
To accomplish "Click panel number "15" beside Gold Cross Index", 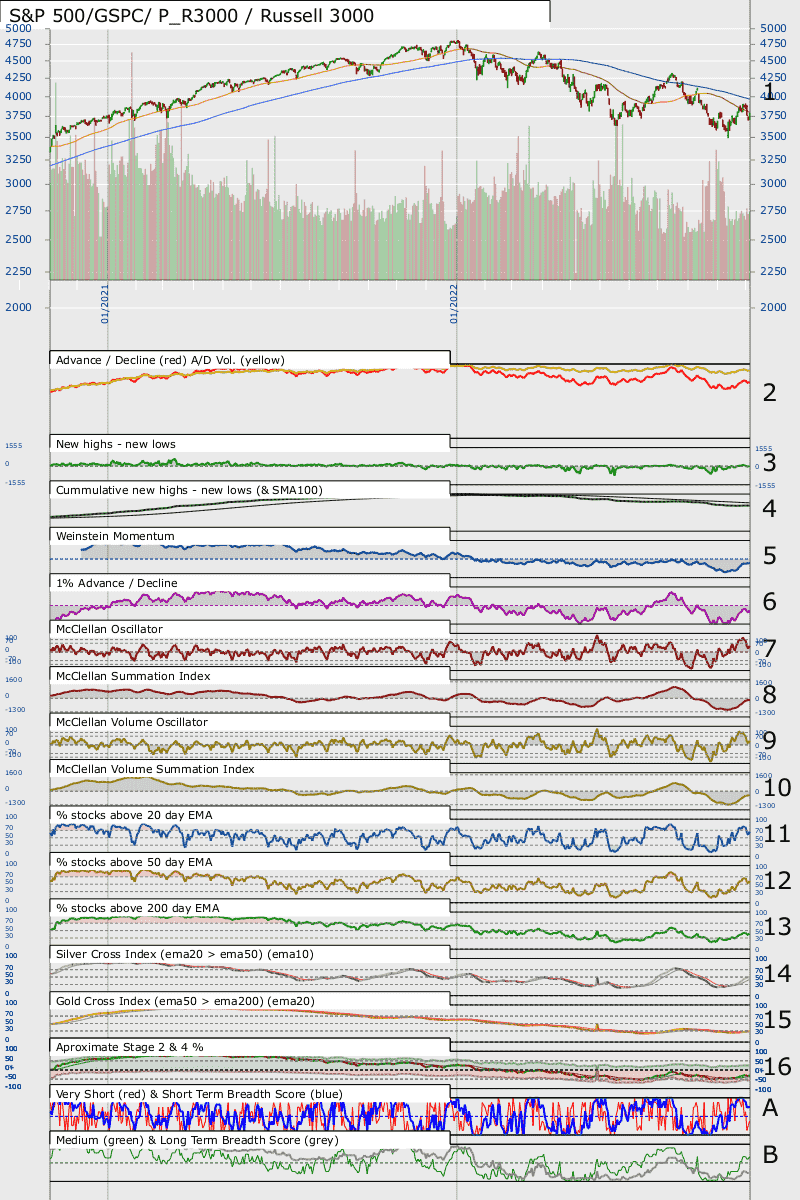I will tap(777, 1020).
